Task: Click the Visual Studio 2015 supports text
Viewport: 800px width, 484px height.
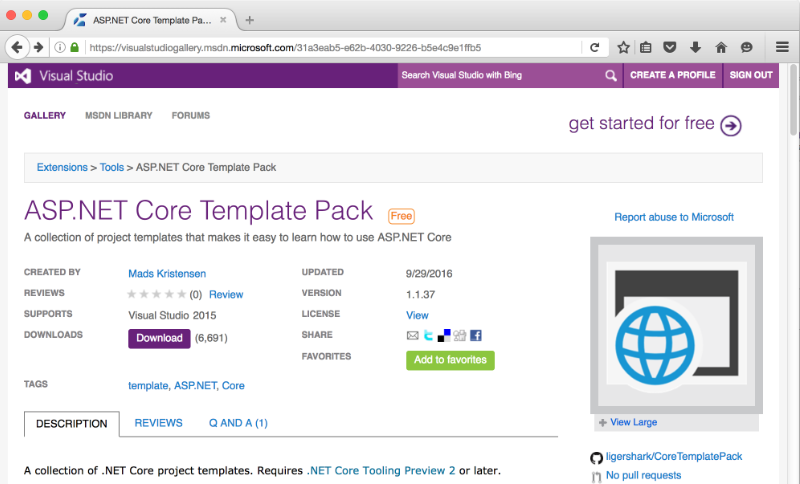Action: 172,315
